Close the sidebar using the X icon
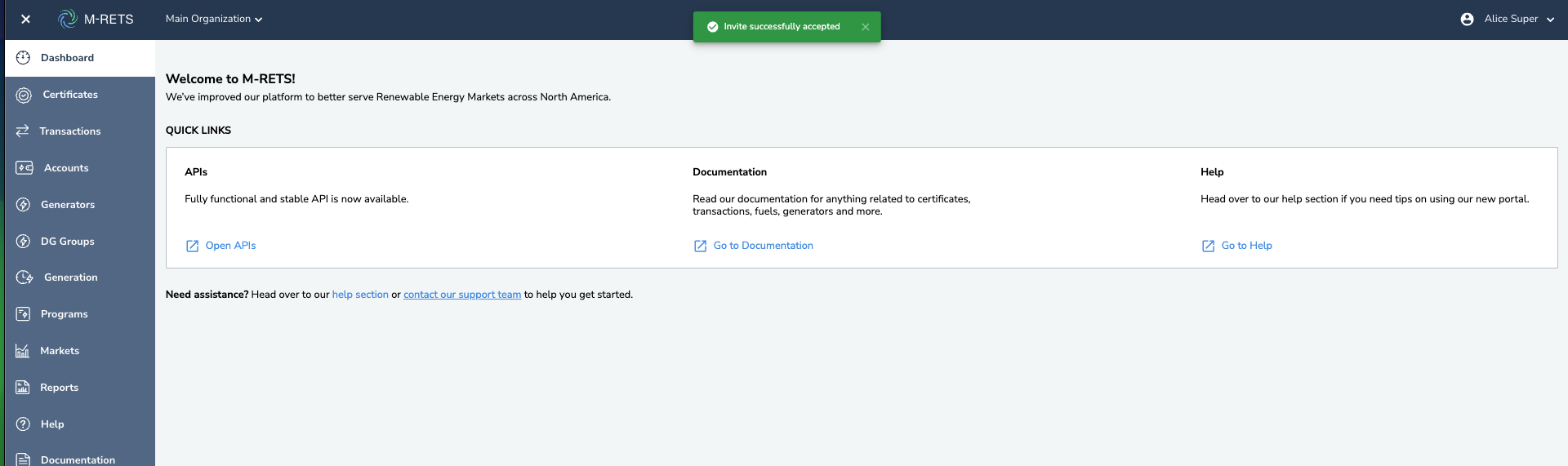This screenshot has width=1568, height=466. click(25, 19)
